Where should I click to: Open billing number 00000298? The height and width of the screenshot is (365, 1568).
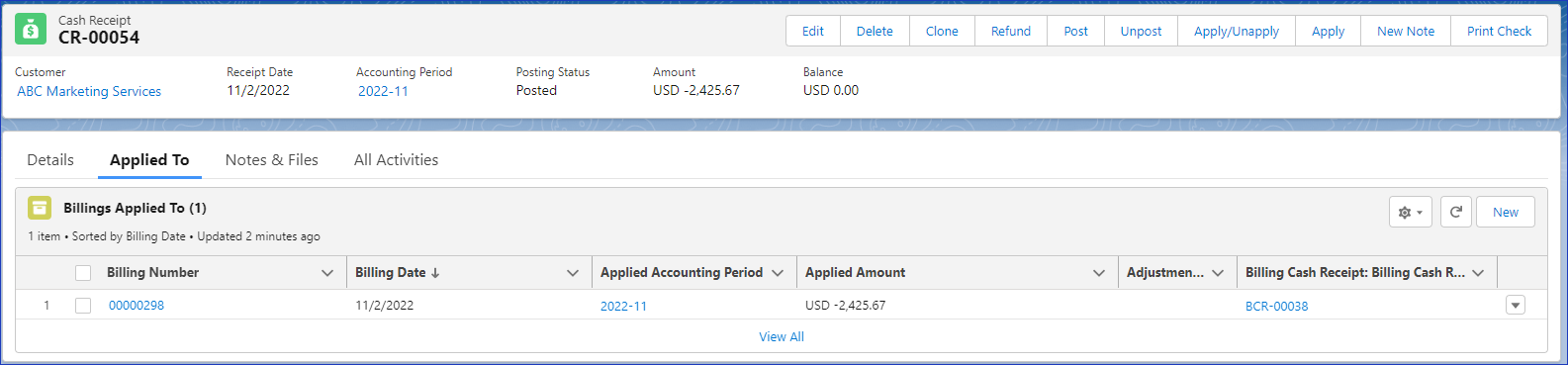137,306
